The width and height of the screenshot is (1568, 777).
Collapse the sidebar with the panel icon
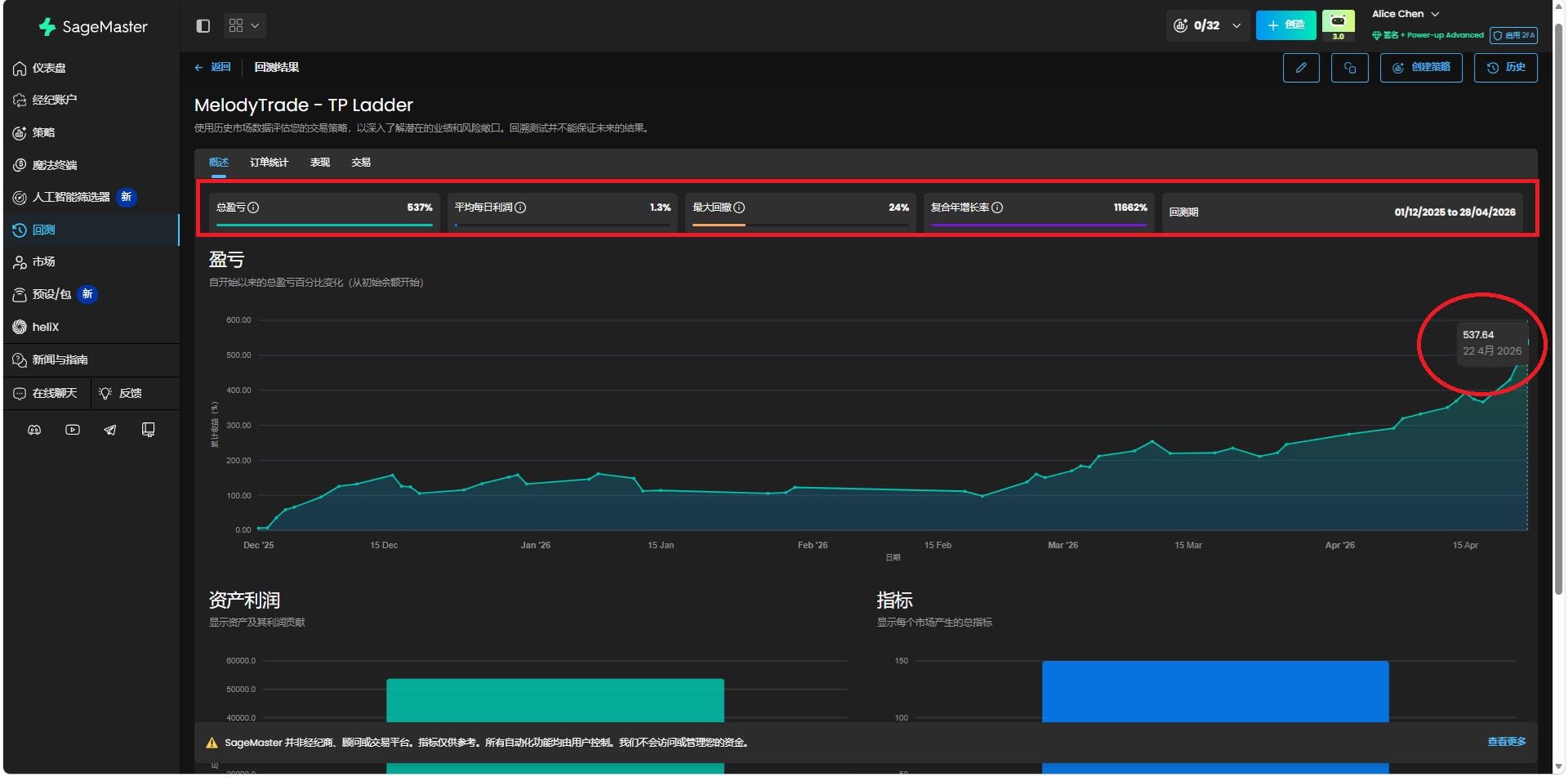[x=203, y=26]
